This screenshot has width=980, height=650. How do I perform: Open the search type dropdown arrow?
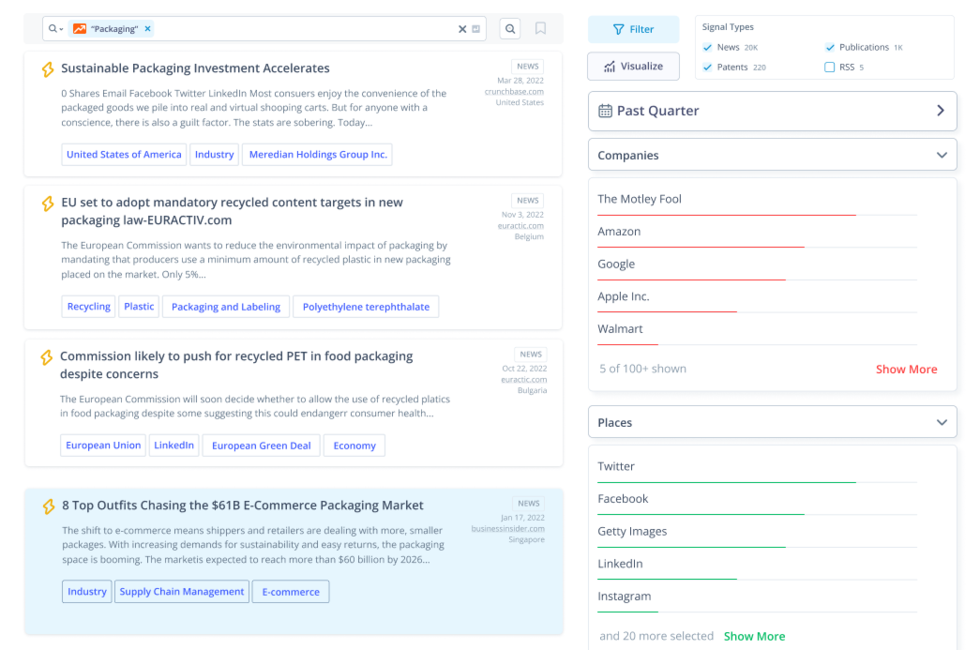pos(61,29)
